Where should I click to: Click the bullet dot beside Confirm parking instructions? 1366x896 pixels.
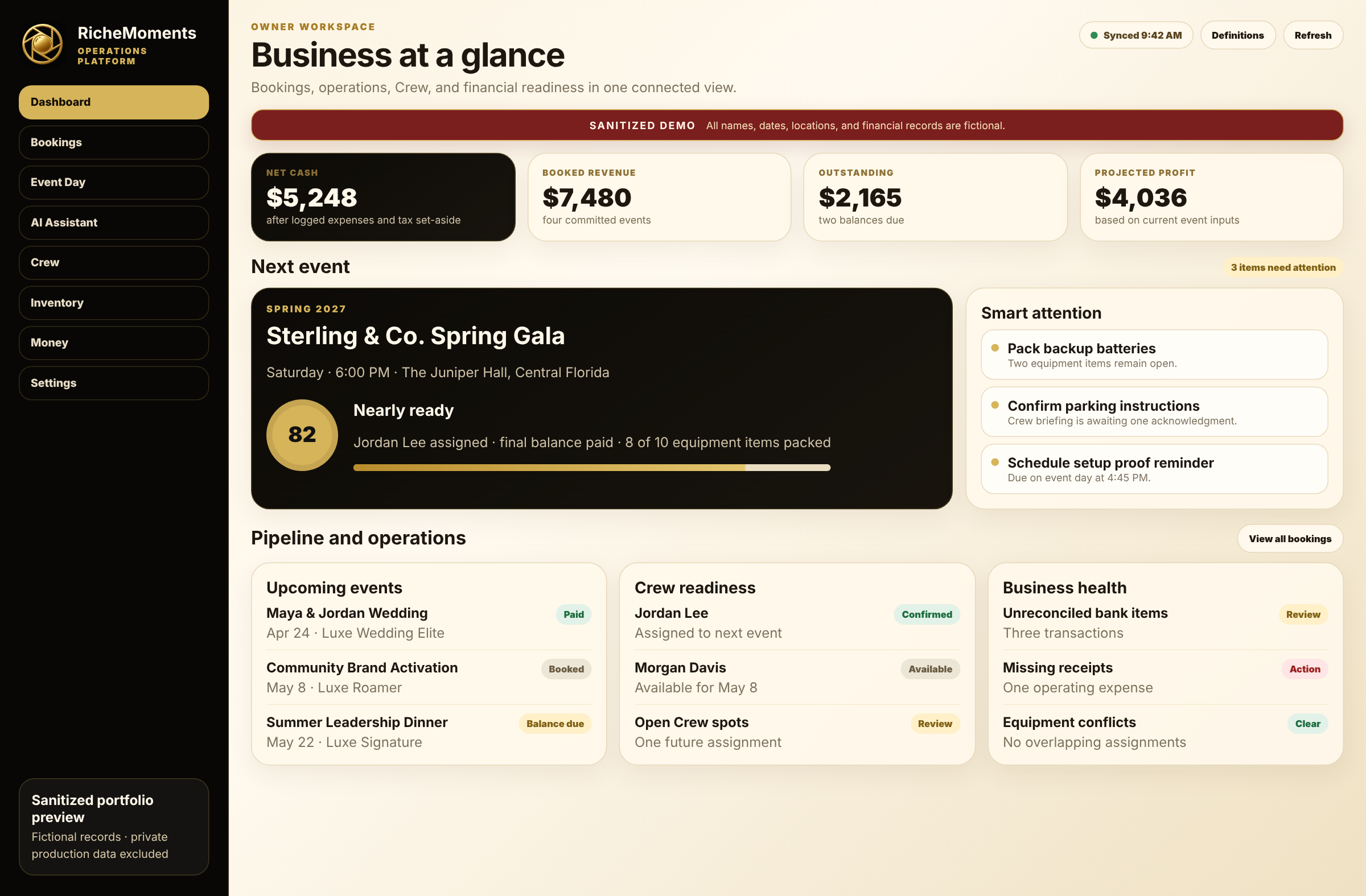pos(995,405)
